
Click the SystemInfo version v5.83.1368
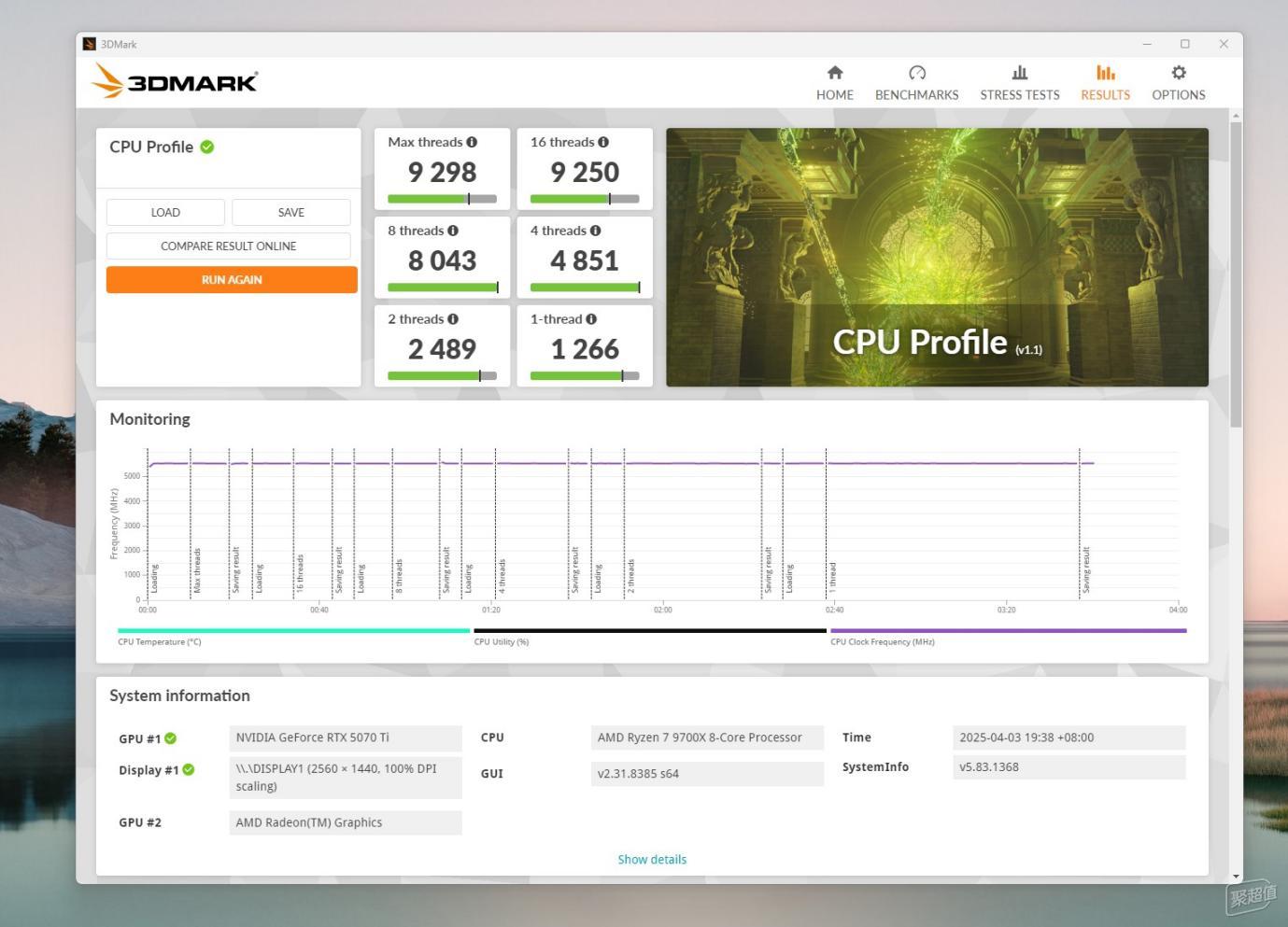click(1069, 767)
